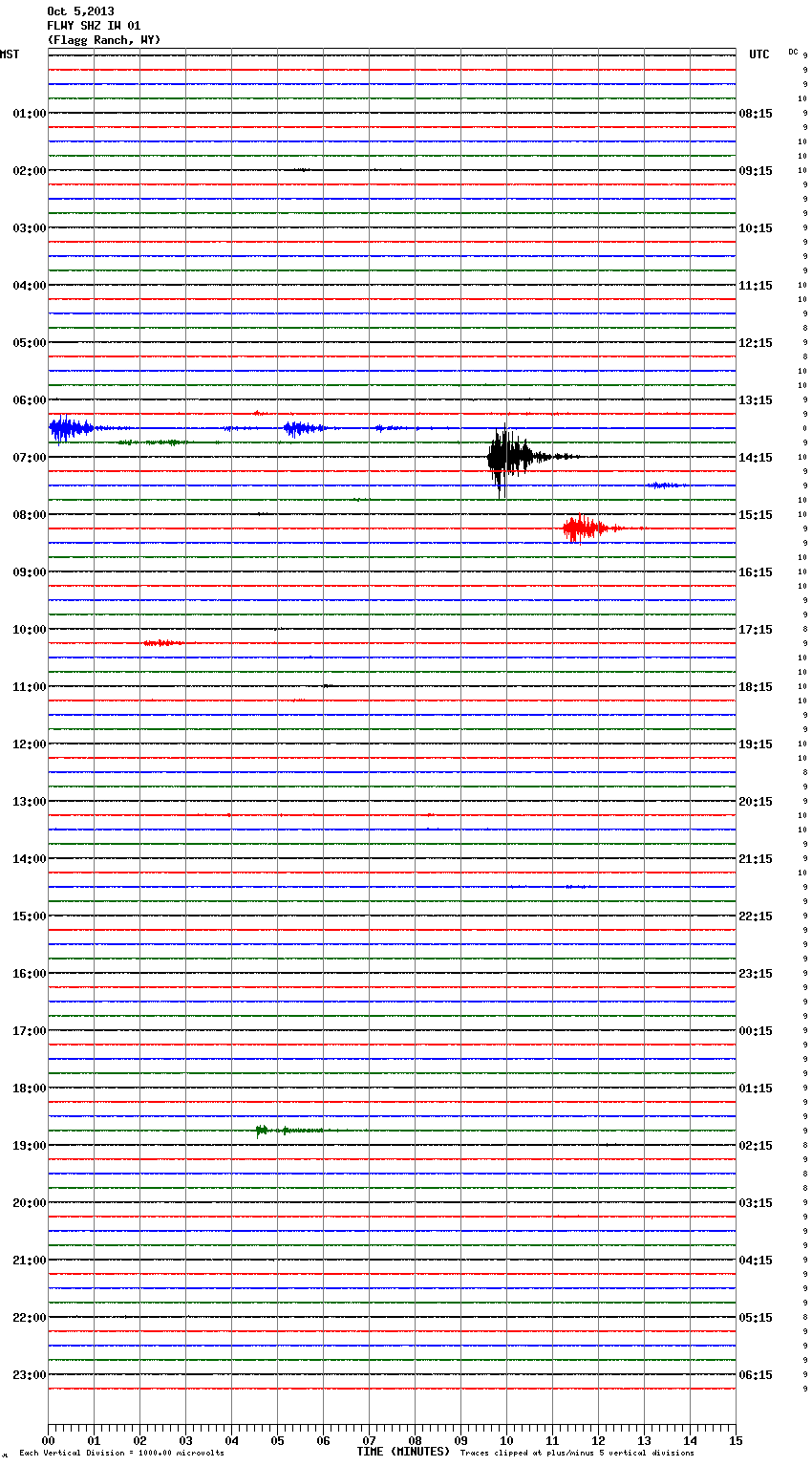The image size is (812, 1466).
Task: Click the 19:15 UTC row label
Action: pyautogui.click(x=756, y=744)
